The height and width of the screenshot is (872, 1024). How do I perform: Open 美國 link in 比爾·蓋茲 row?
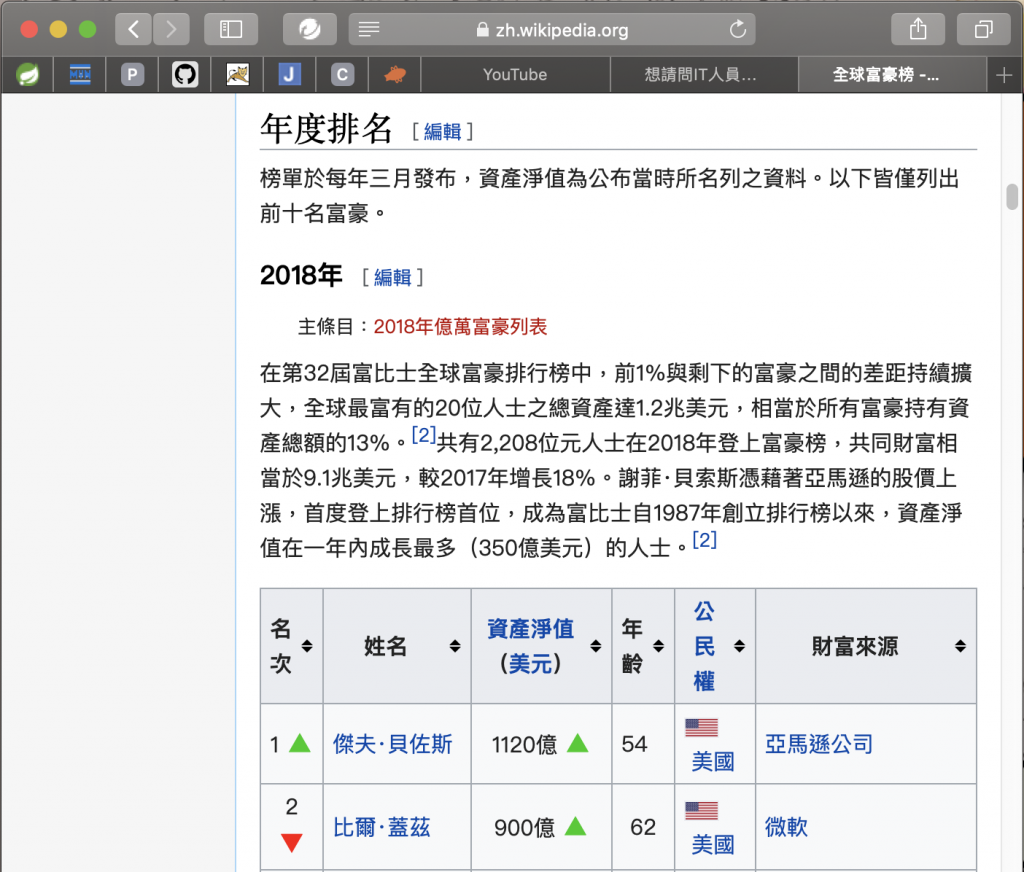712,845
